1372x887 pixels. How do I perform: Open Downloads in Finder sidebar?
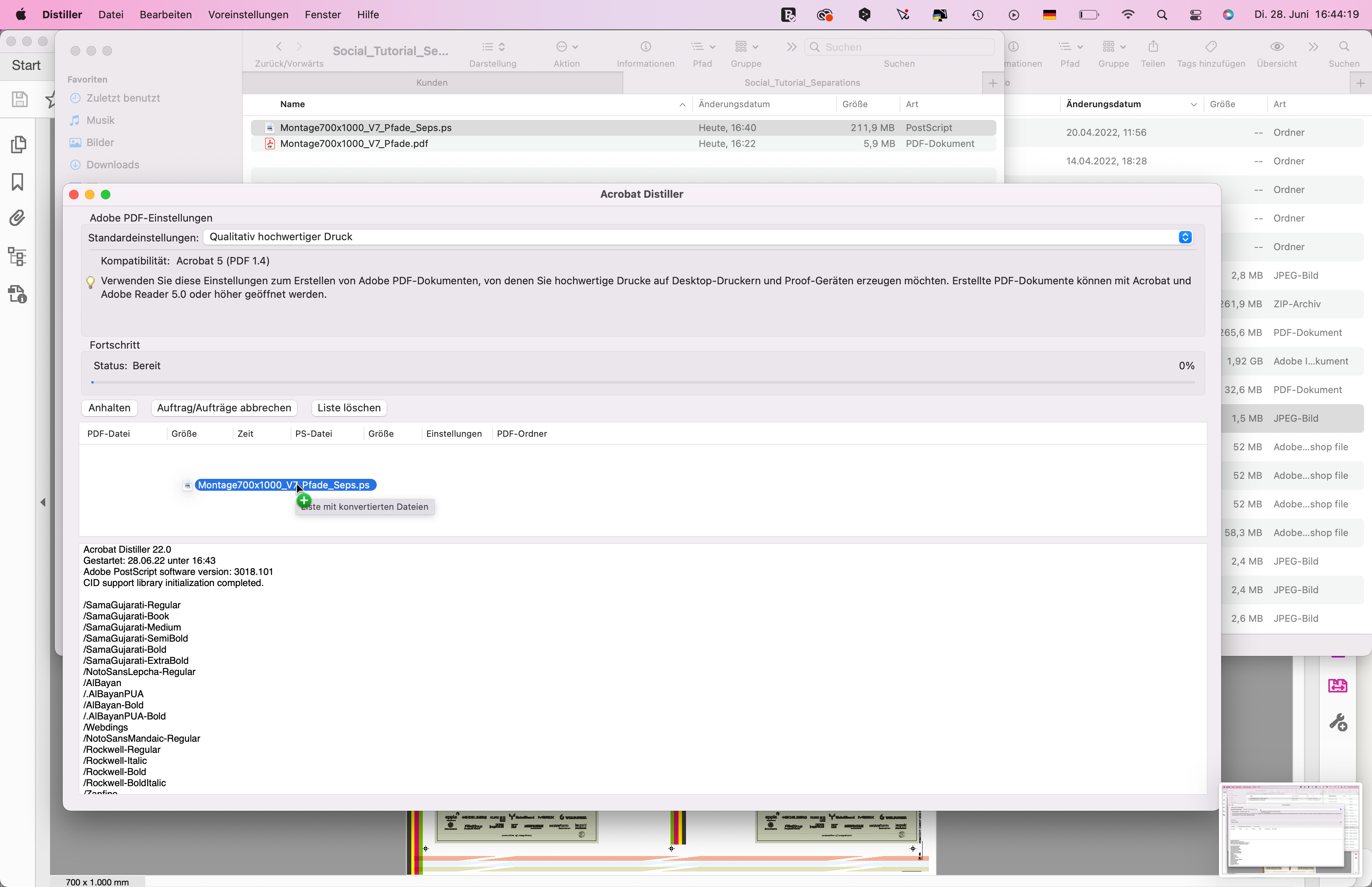pos(105,165)
